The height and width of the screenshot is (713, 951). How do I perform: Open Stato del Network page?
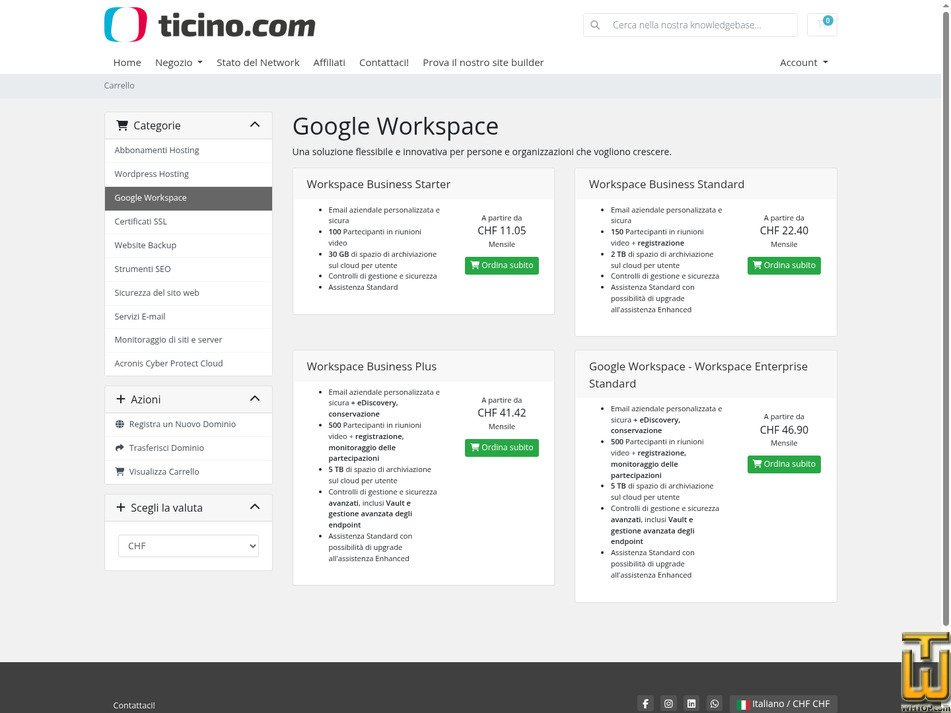pyautogui.click(x=258, y=62)
